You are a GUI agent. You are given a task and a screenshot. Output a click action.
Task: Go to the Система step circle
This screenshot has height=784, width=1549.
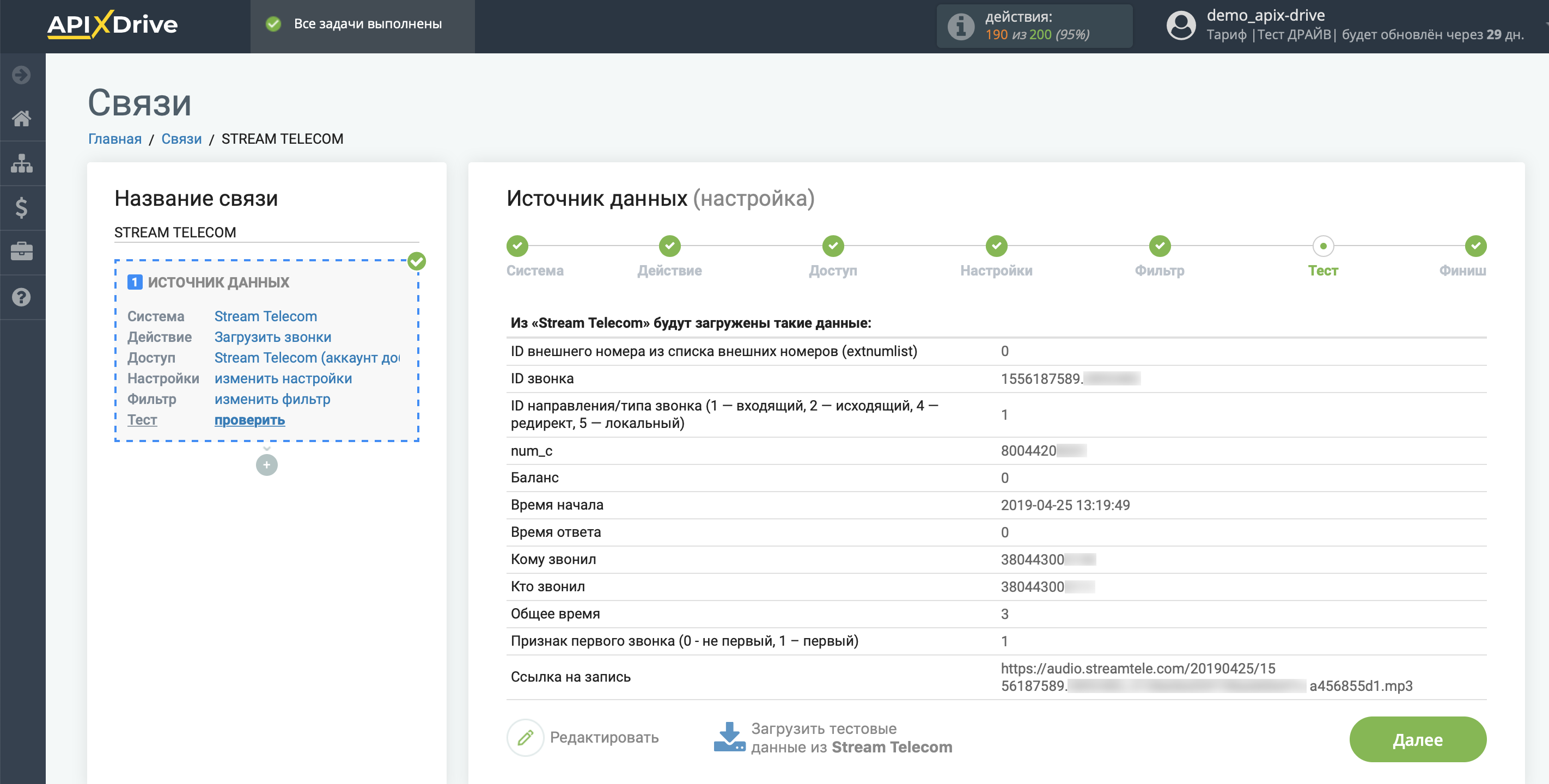[517, 246]
